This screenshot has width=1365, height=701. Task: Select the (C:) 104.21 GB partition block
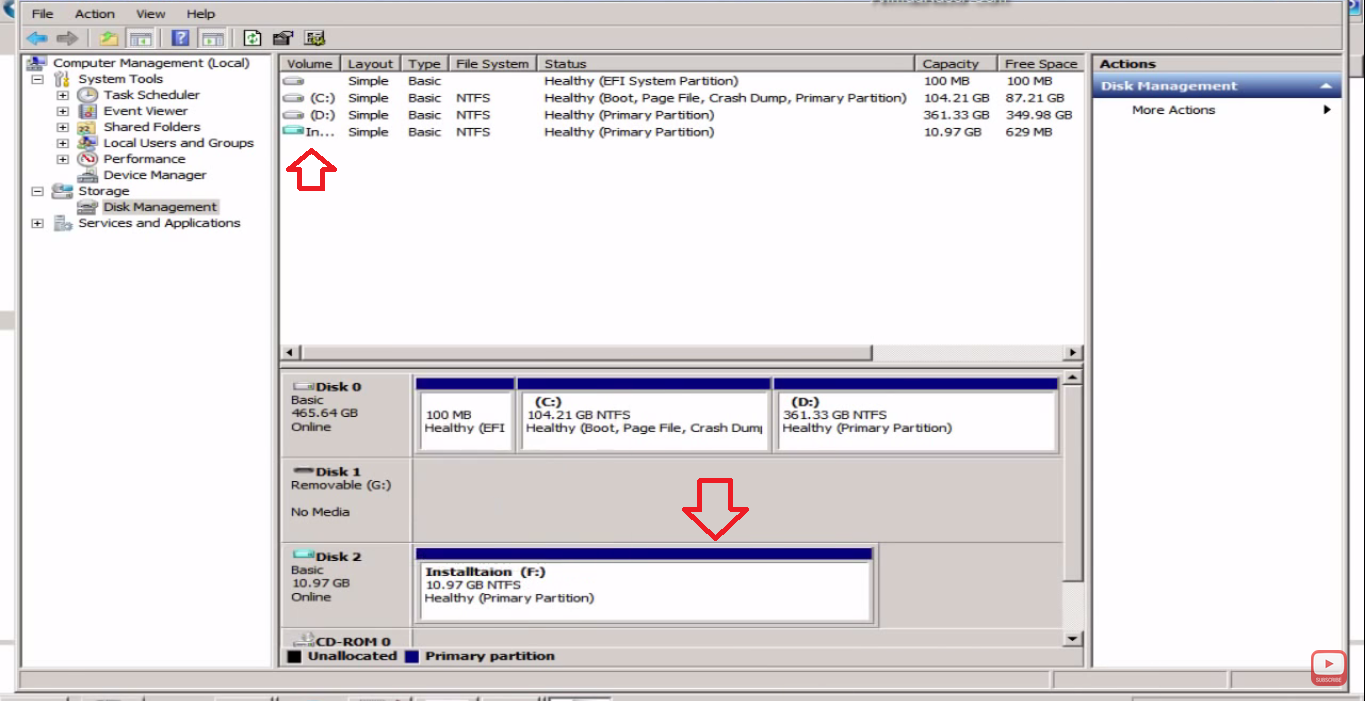tap(644, 415)
